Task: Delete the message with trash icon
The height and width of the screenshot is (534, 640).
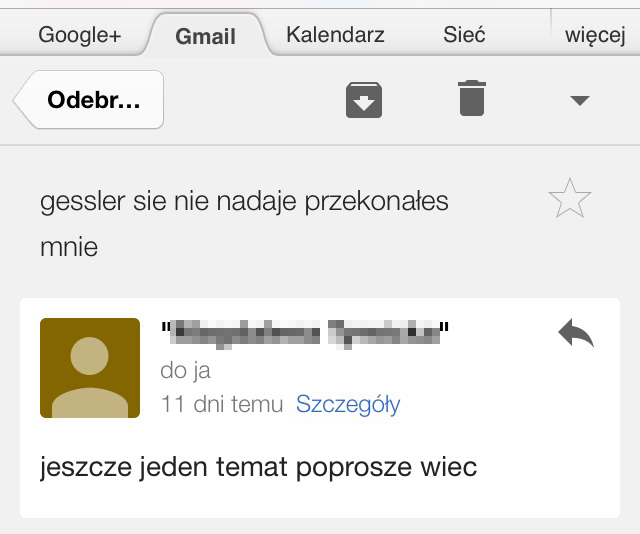Action: pyautogui.click(x=472, y=99)
